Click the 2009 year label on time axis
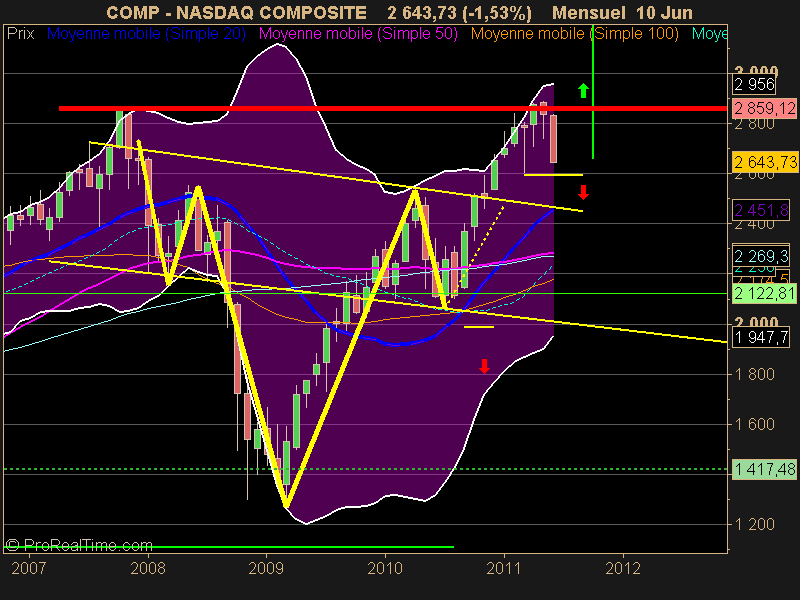Screen dimensions: 800x600 click(266, 568)
